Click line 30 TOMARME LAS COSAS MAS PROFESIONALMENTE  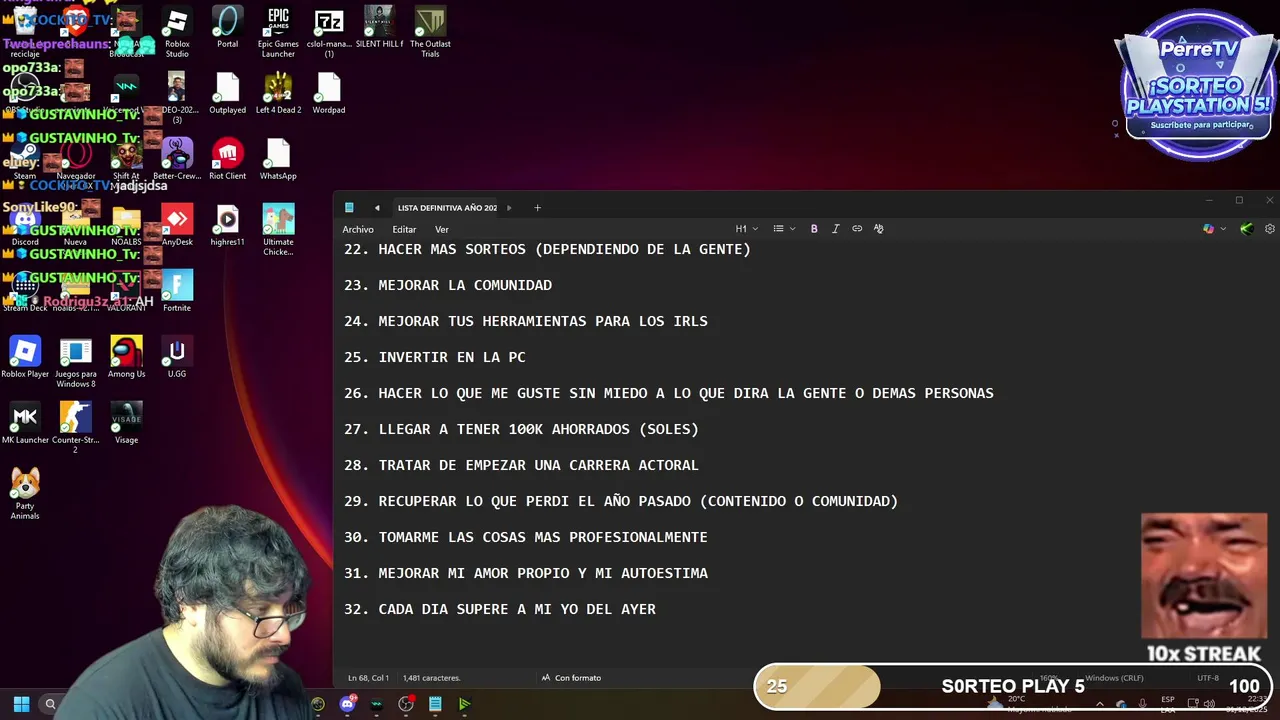pyautogui.click(x=526, y=537)
